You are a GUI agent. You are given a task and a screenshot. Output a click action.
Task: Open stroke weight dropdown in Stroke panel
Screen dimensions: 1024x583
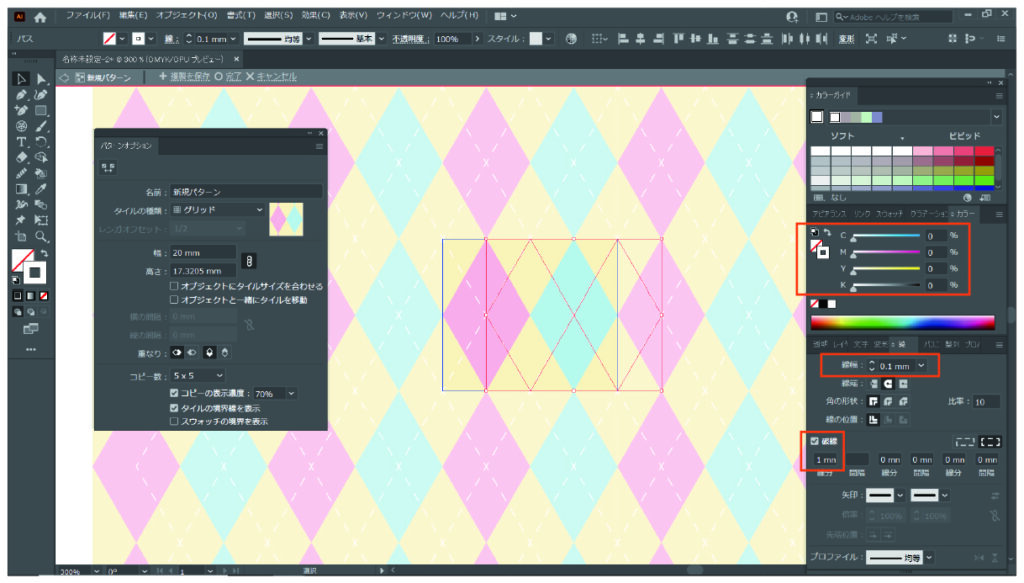[x=921, y=366]
